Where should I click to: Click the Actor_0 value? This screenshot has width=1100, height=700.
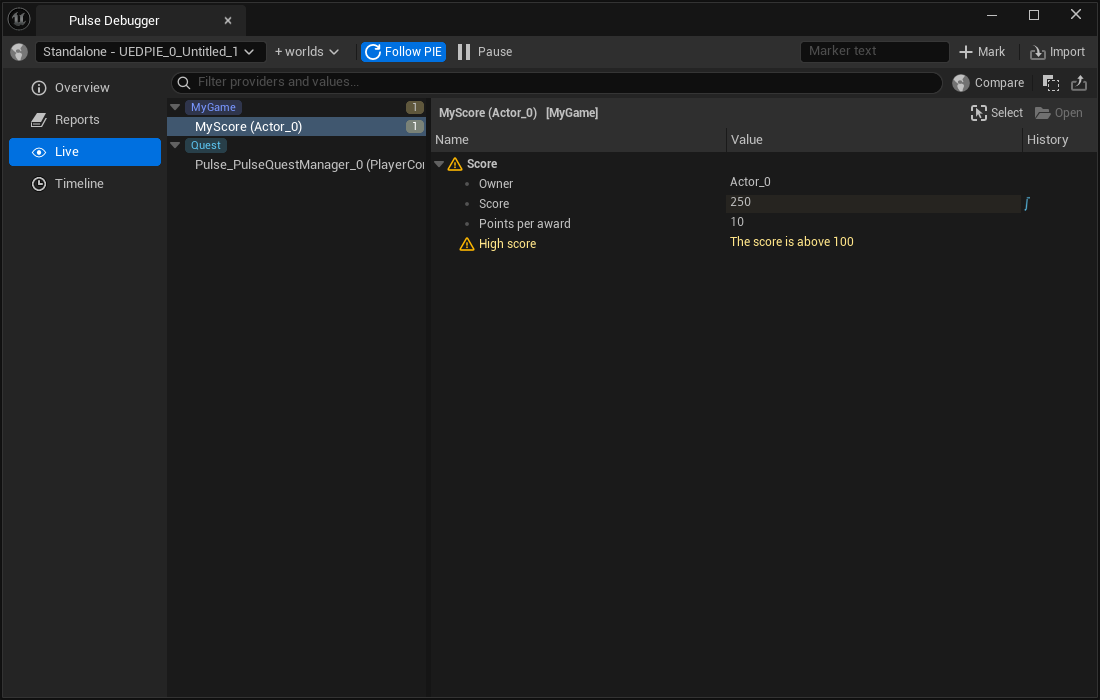(750, 182)
